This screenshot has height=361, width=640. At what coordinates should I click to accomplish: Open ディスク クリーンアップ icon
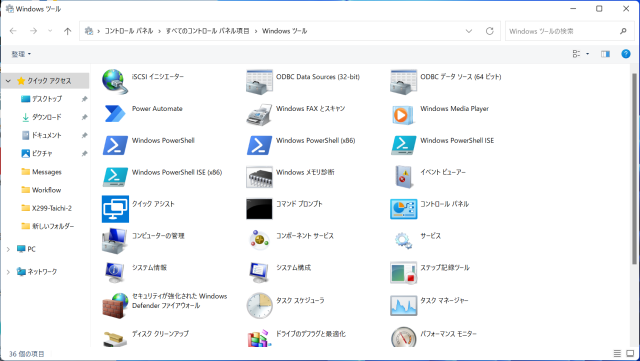click(115, 338)
